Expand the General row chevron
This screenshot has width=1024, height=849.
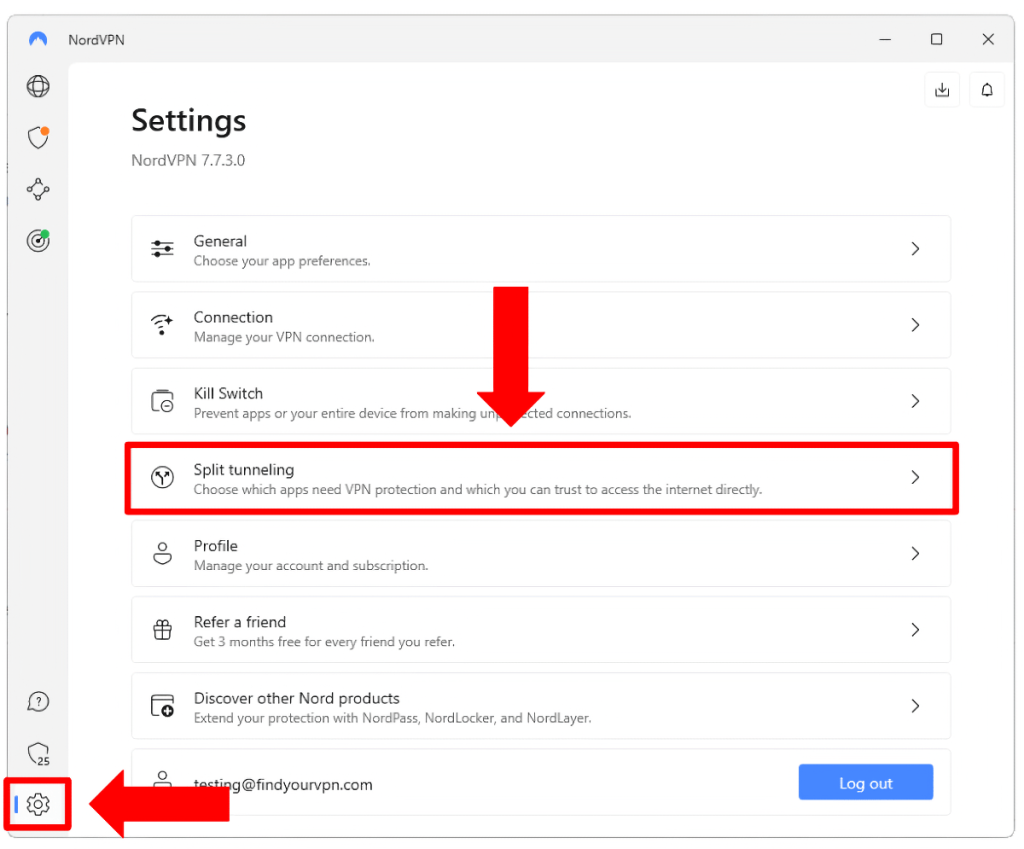pyautogui.click(x=916, y=249)
